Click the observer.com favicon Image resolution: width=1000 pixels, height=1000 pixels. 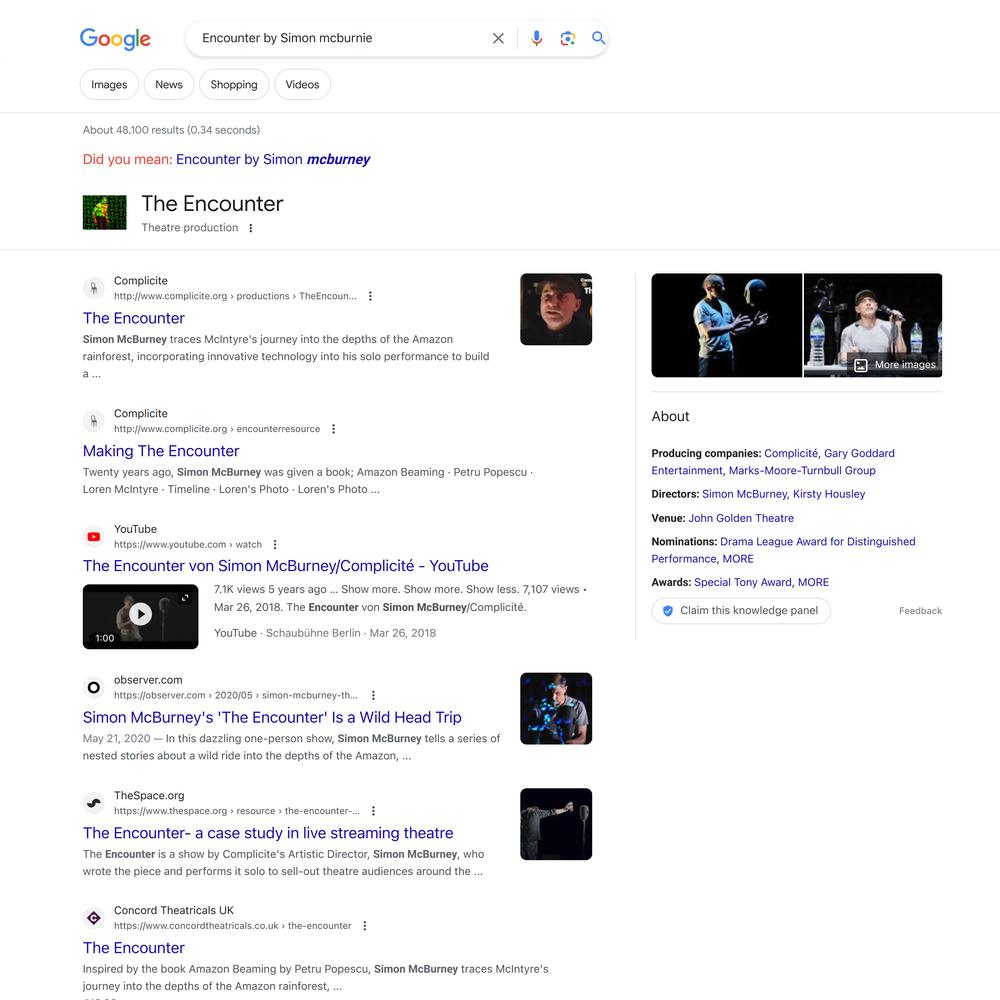click(94, 688)
